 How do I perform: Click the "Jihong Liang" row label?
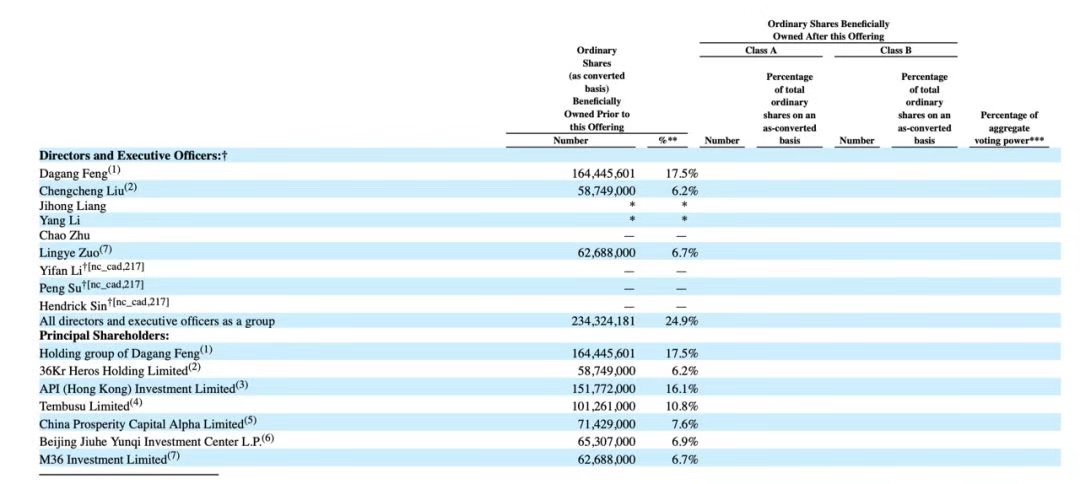[x=72, y=206]
